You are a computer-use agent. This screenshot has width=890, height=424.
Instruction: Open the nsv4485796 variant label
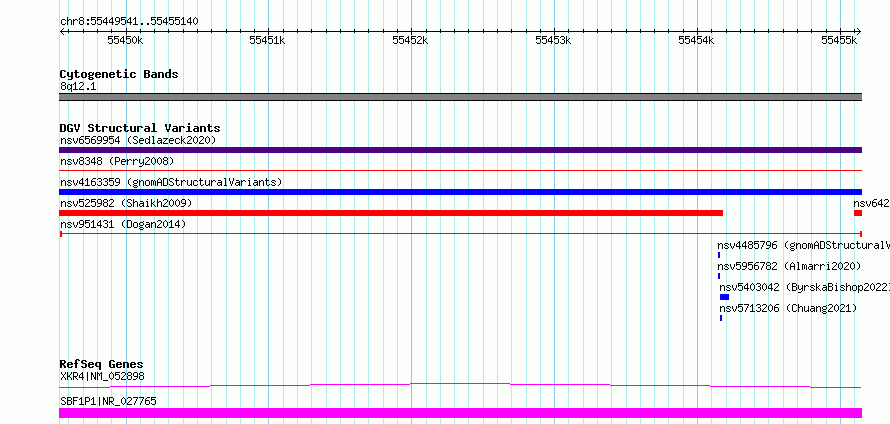click(803, 246)
